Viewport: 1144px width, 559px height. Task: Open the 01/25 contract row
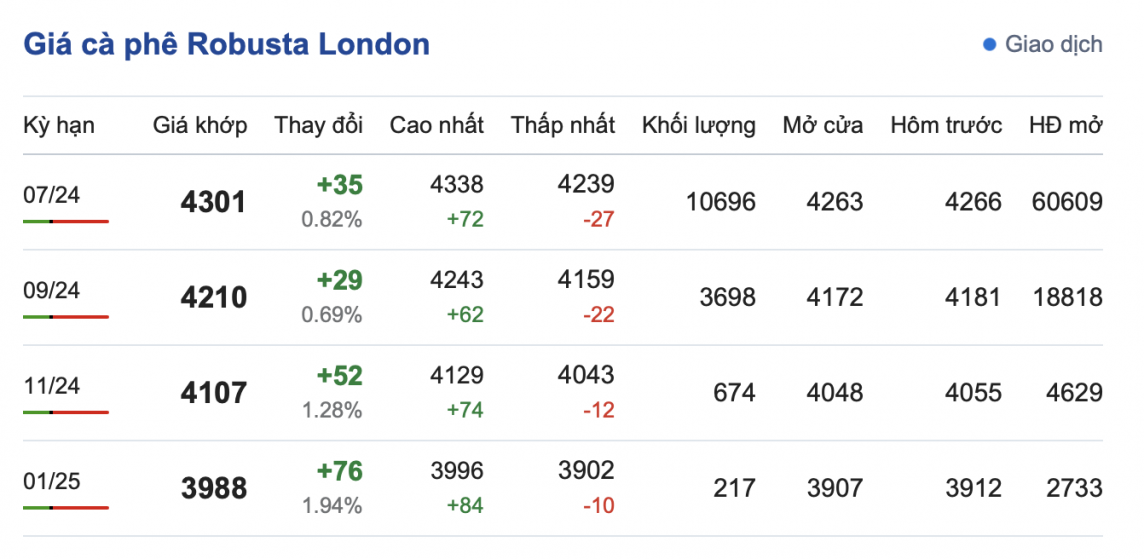pos(52,482)
